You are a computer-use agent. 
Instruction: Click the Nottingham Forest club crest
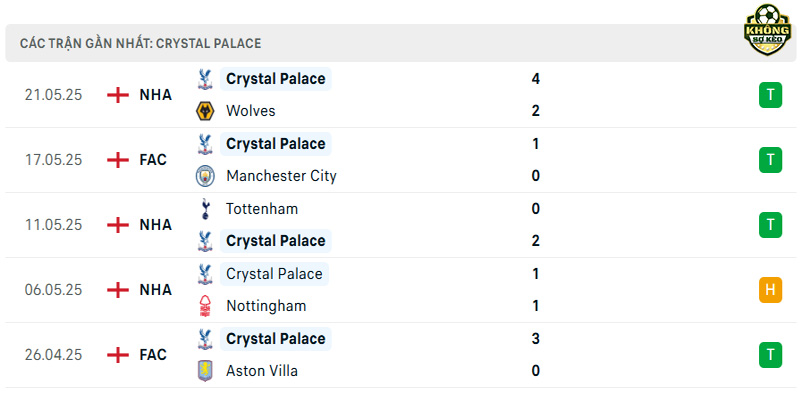click(205, 306)
